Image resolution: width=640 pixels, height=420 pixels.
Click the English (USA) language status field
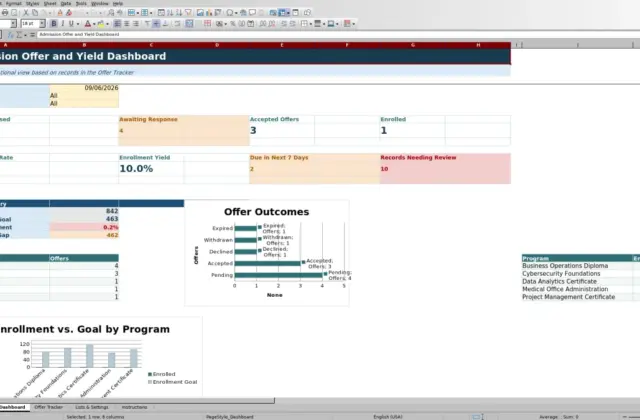(x=388, y=417)
